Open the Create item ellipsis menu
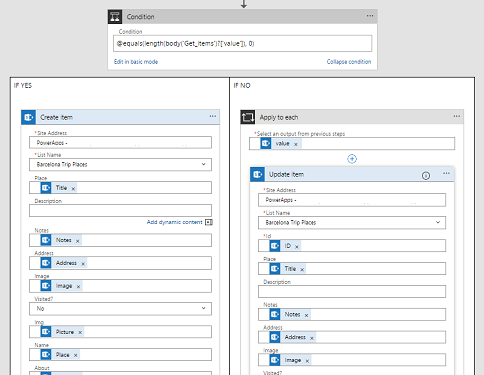484x375 pixels. click(x=213, y=116)
